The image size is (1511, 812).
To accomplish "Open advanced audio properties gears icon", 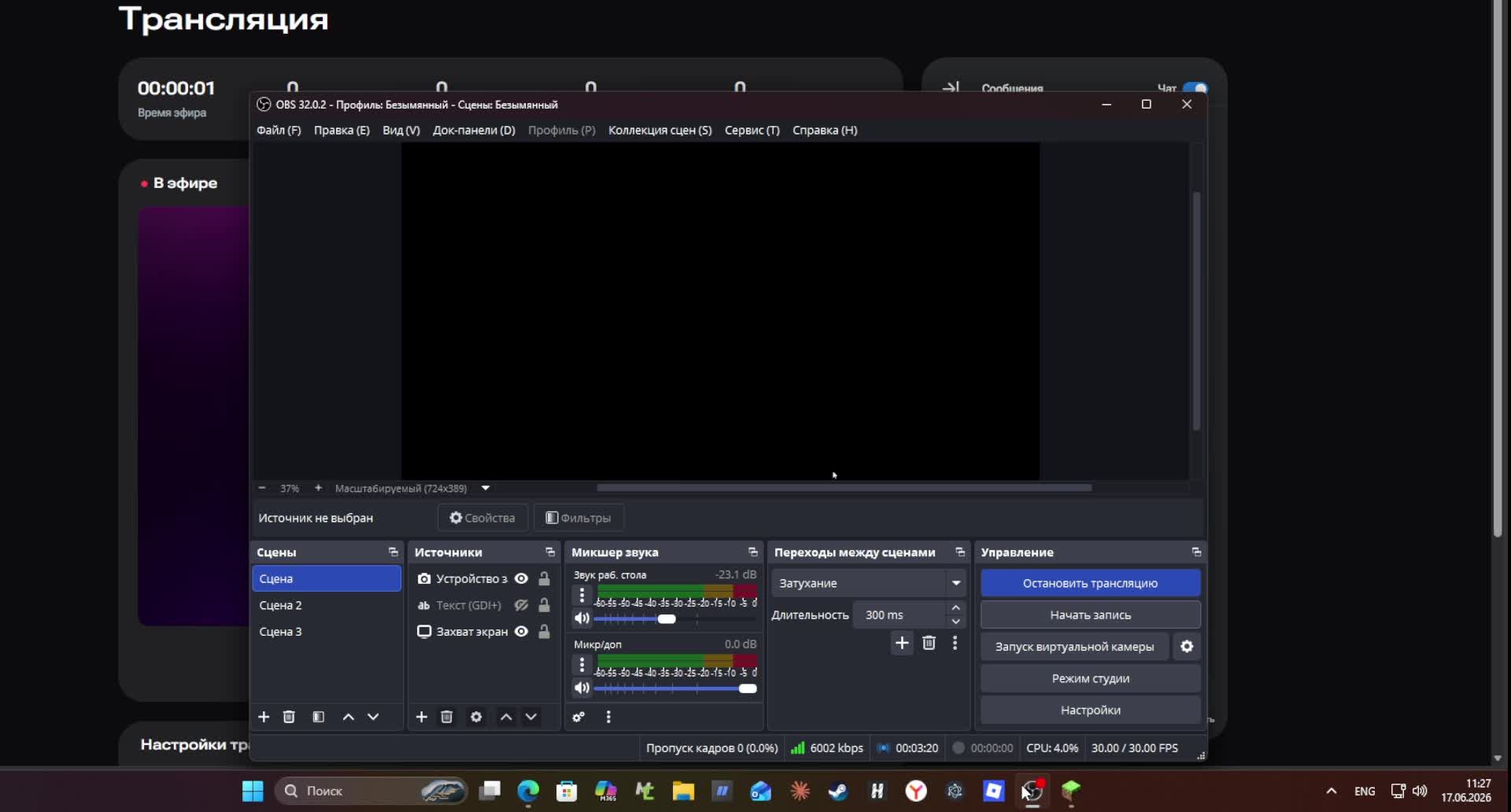I will point(578,717).
